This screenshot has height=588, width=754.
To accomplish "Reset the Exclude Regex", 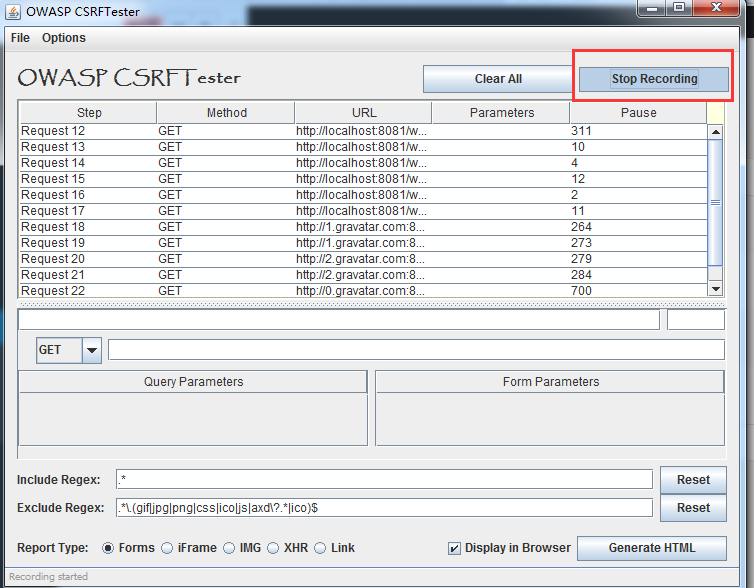I will click(x=693, y=508).
